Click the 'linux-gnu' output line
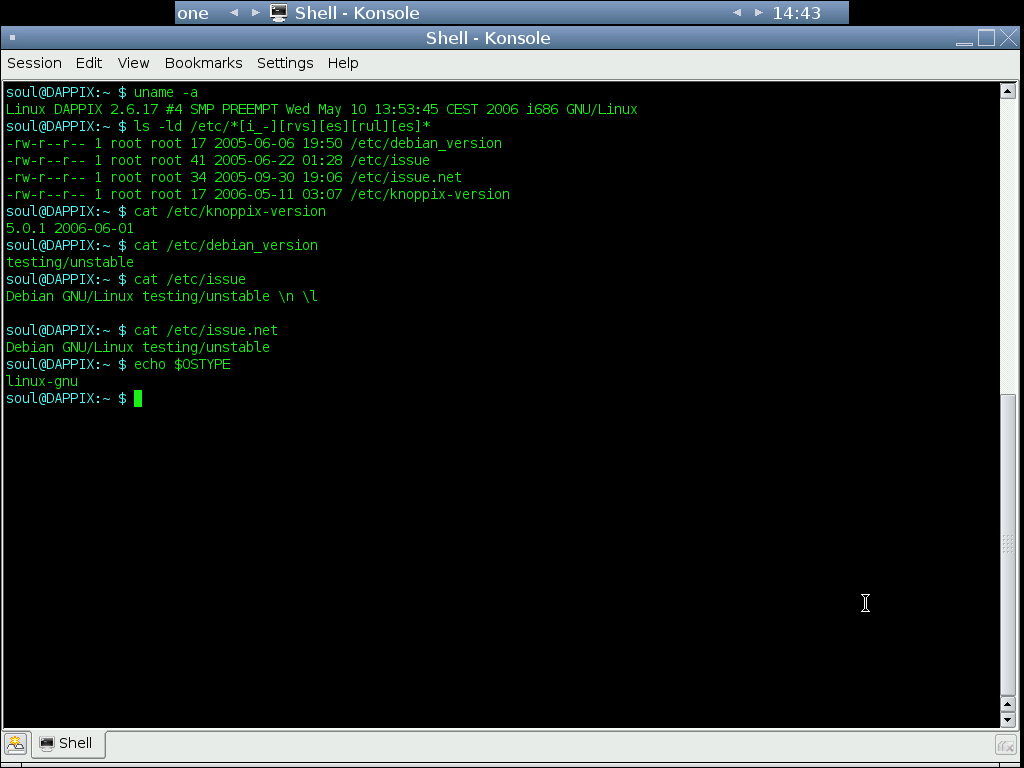The width and height of the screenshot is (1024, 768). (42, 381)
